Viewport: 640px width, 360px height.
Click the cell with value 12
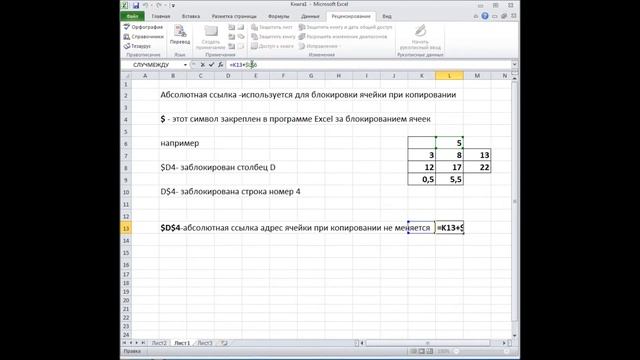coord(422,167)
